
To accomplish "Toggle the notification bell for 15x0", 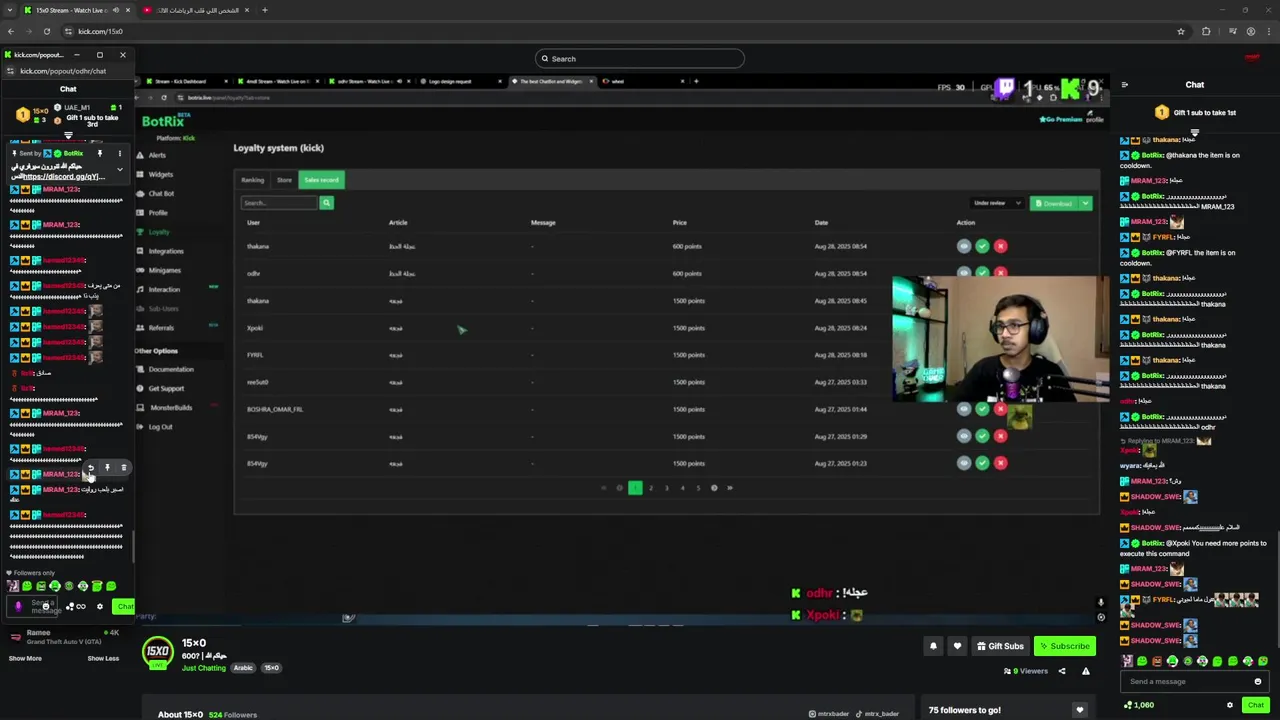I will pyautogui.click(x=933, y=646).
